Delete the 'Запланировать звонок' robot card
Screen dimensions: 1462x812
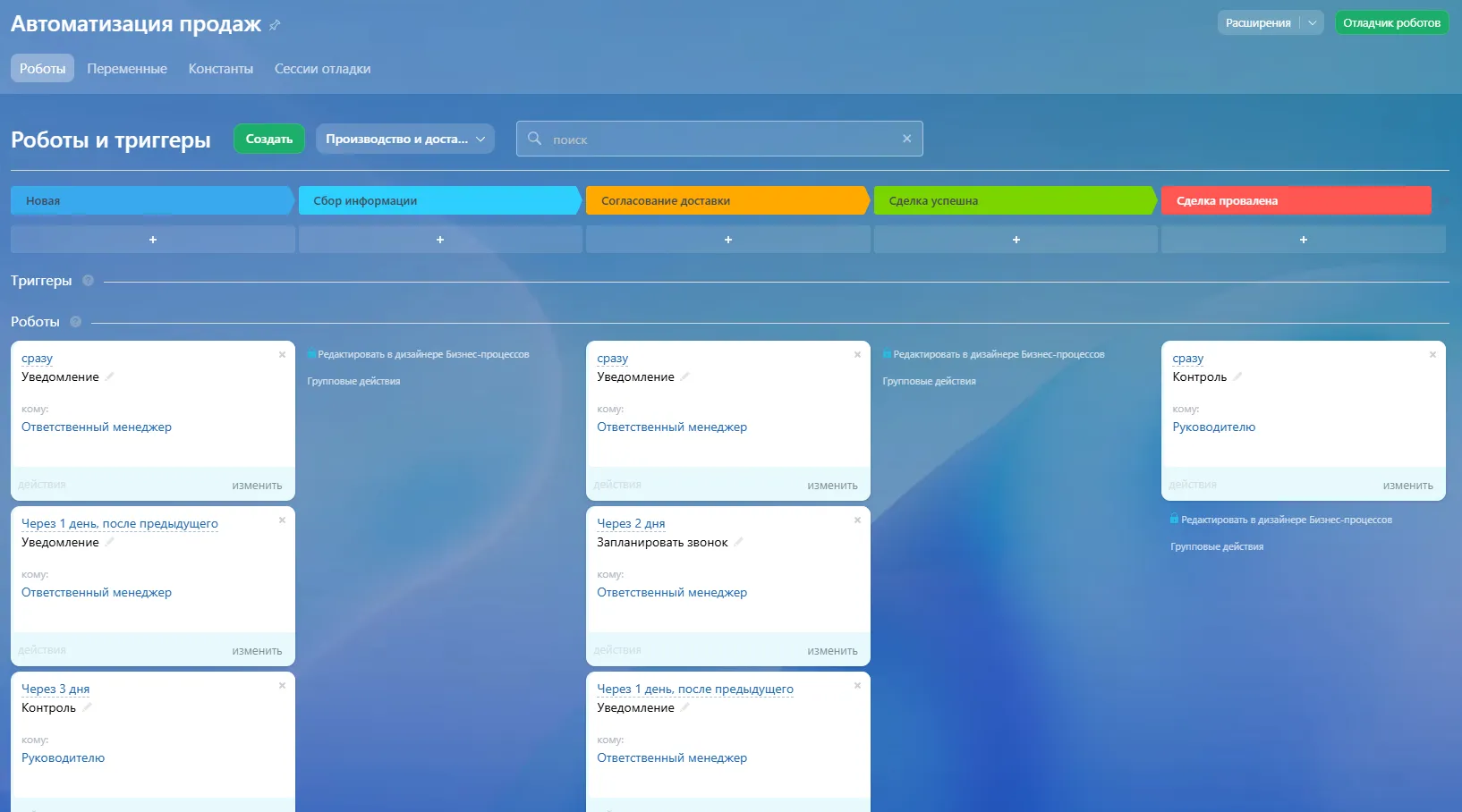coord(857,520)
